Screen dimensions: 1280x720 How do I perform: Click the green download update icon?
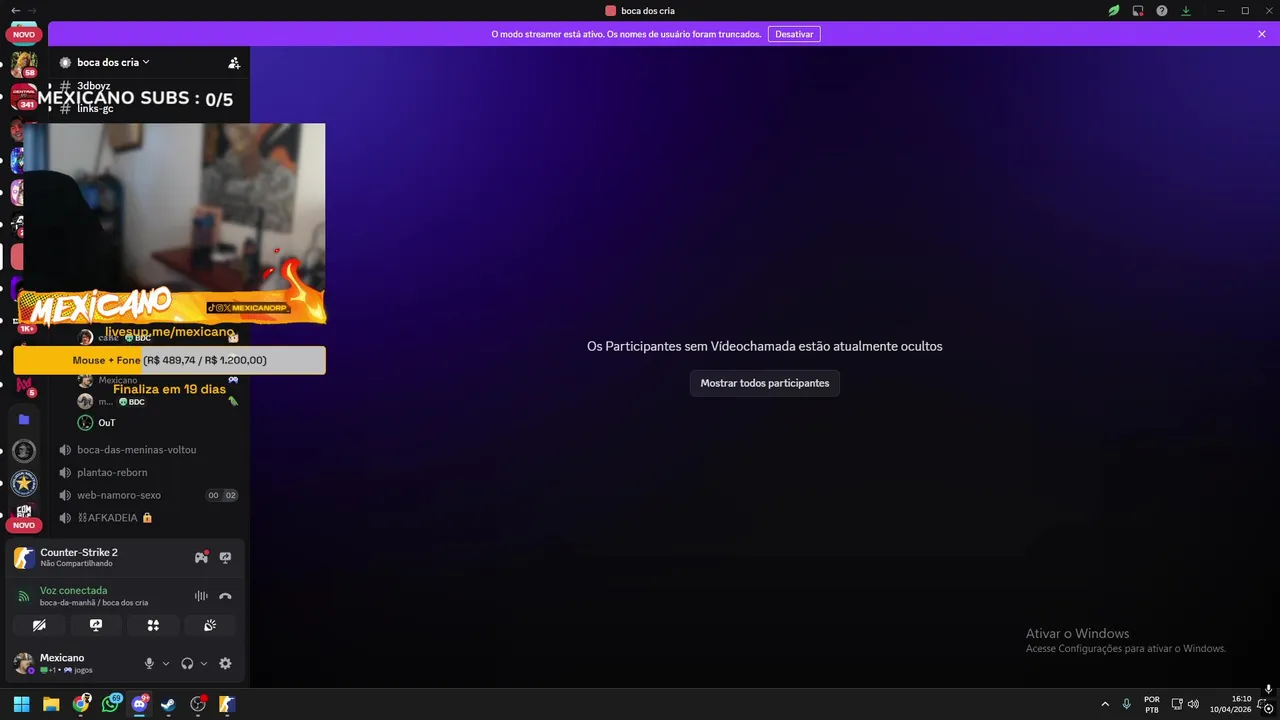point(1186,11)
